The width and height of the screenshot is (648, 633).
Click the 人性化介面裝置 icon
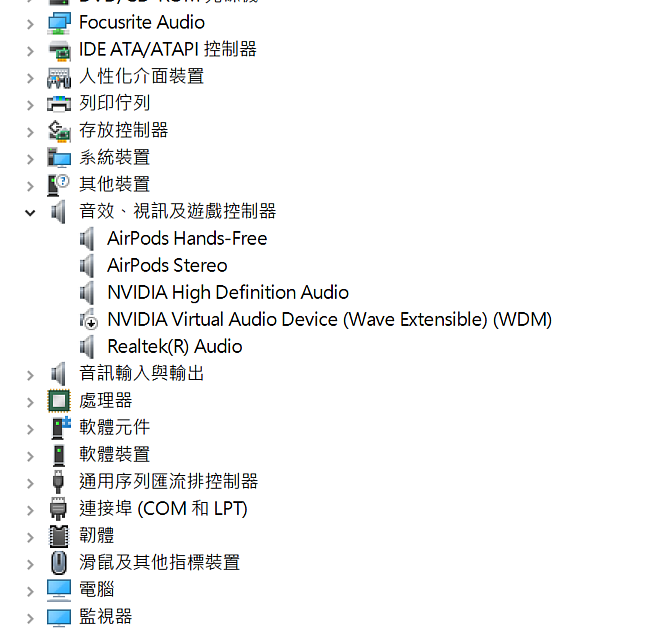pos(59,78)
